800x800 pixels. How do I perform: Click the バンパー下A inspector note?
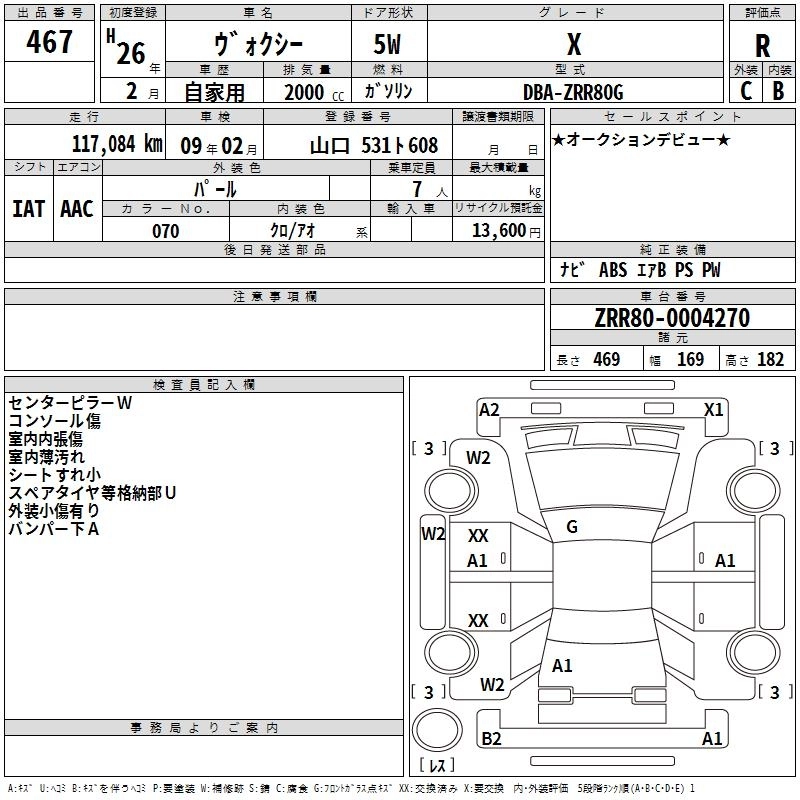[53, 529]
